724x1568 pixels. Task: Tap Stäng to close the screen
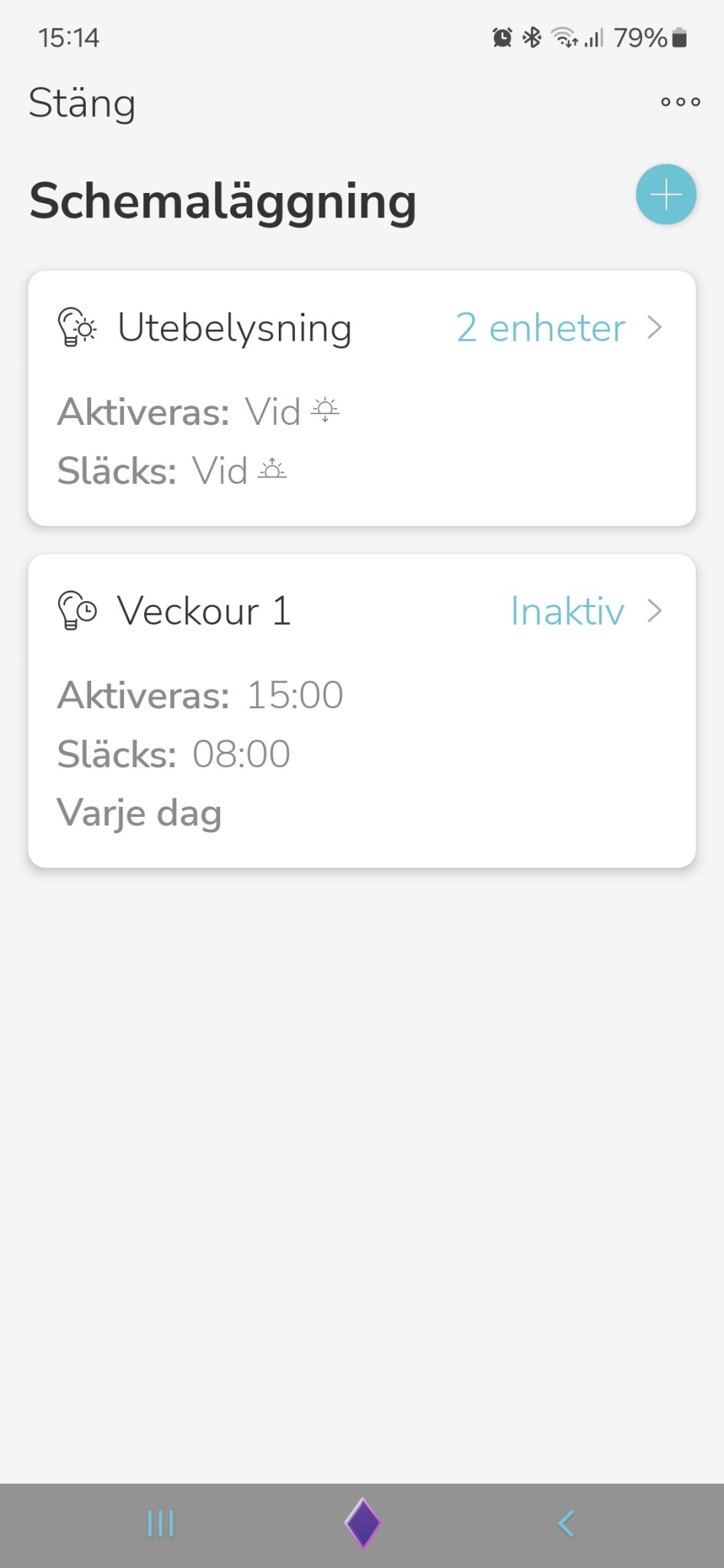(x=82, y=103)
